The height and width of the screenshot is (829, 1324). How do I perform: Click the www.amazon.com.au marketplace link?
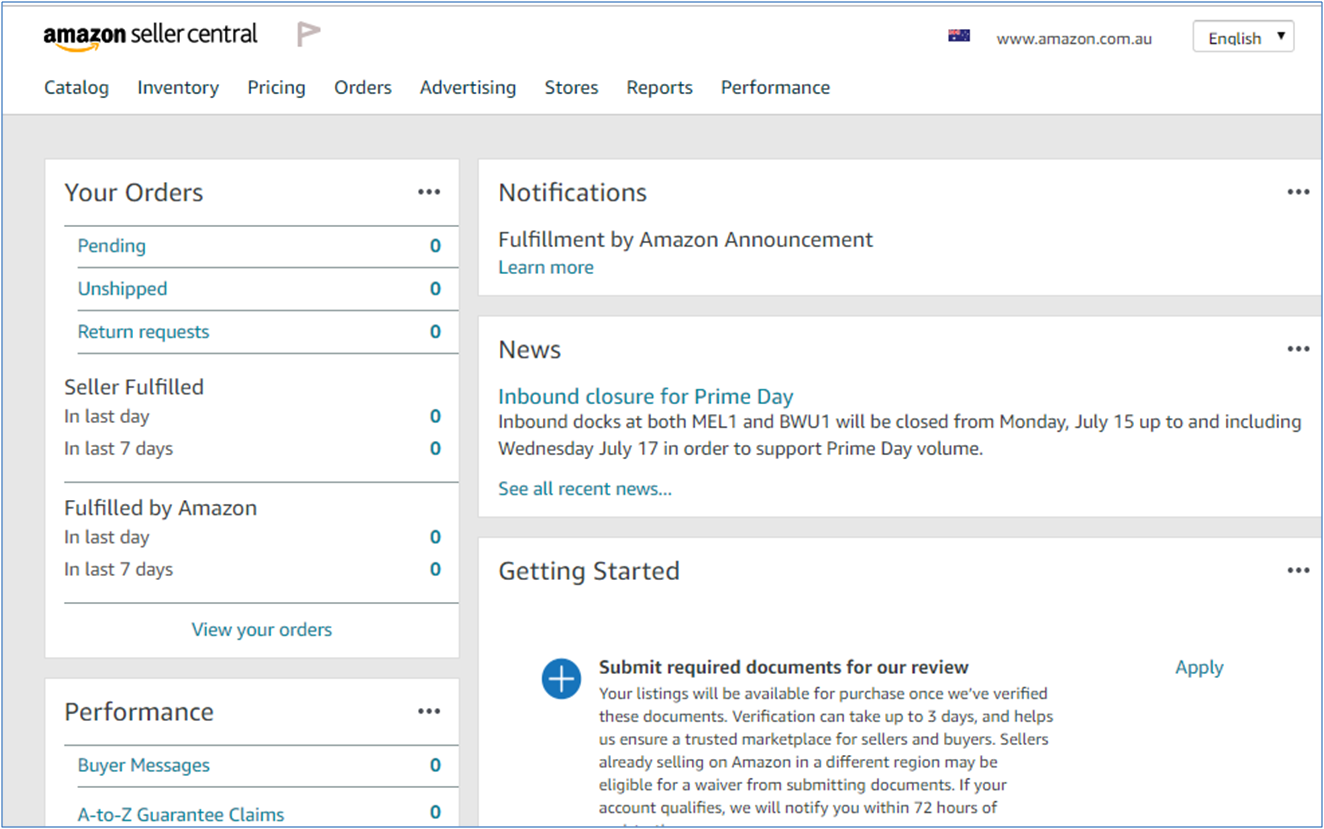[x=1074, y=39]
